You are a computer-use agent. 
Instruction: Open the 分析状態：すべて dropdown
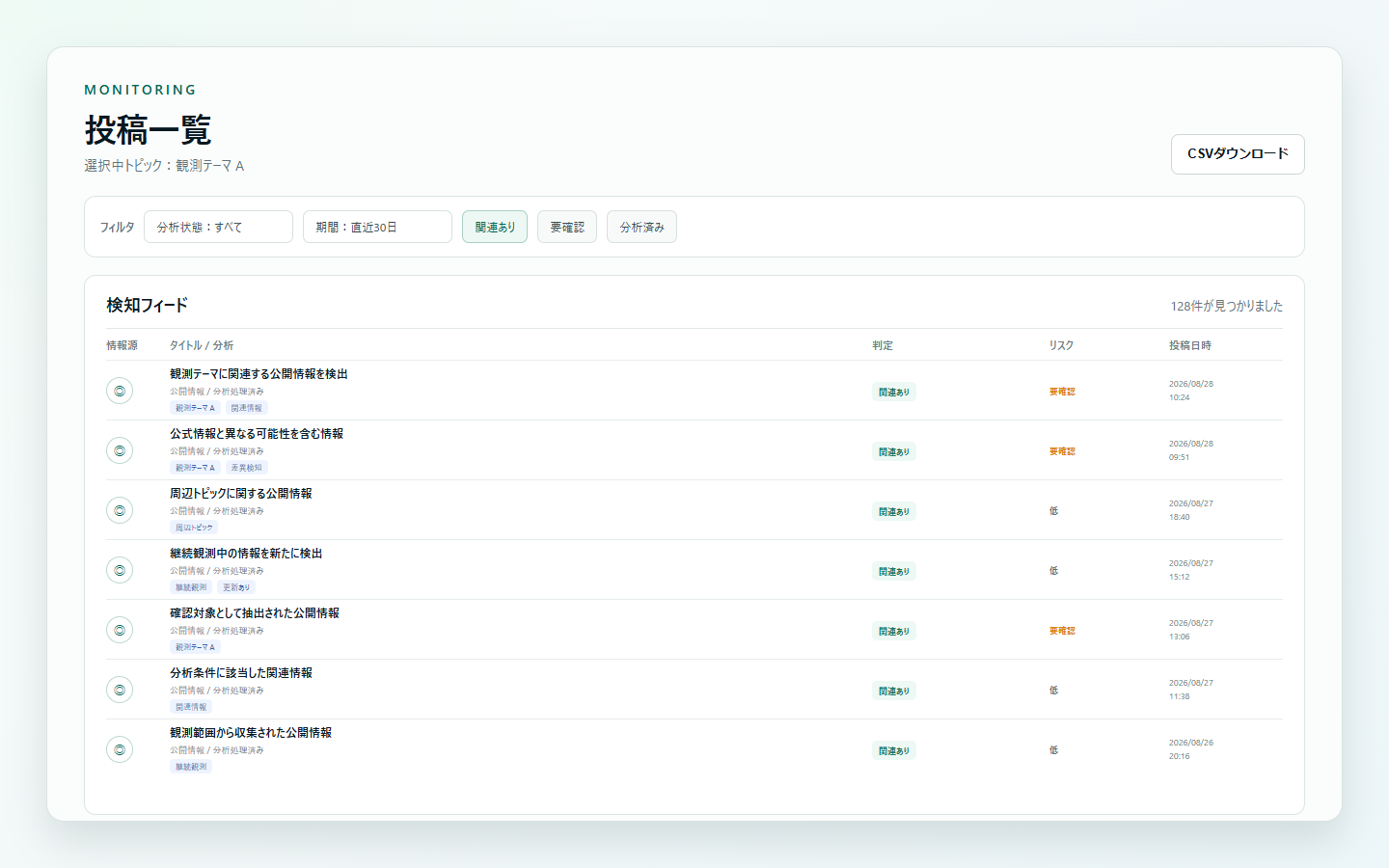click(x=218, y=227)
